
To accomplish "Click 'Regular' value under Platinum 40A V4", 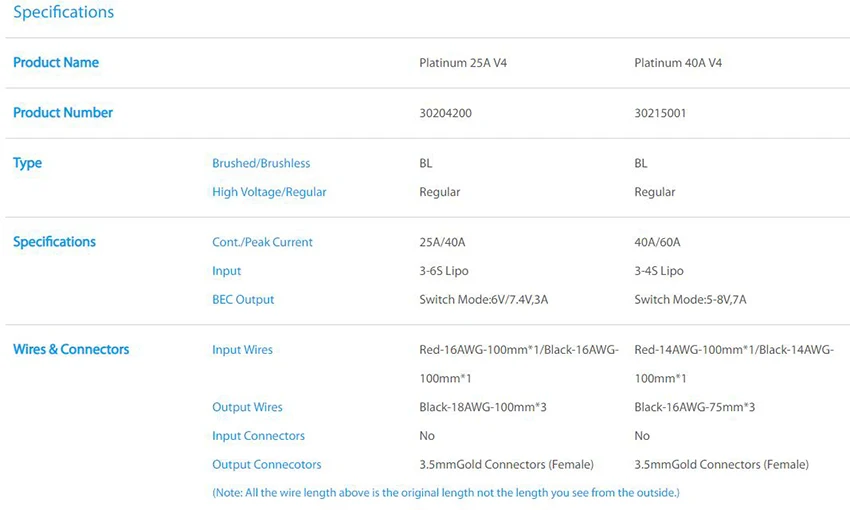I will click(655, 192).
